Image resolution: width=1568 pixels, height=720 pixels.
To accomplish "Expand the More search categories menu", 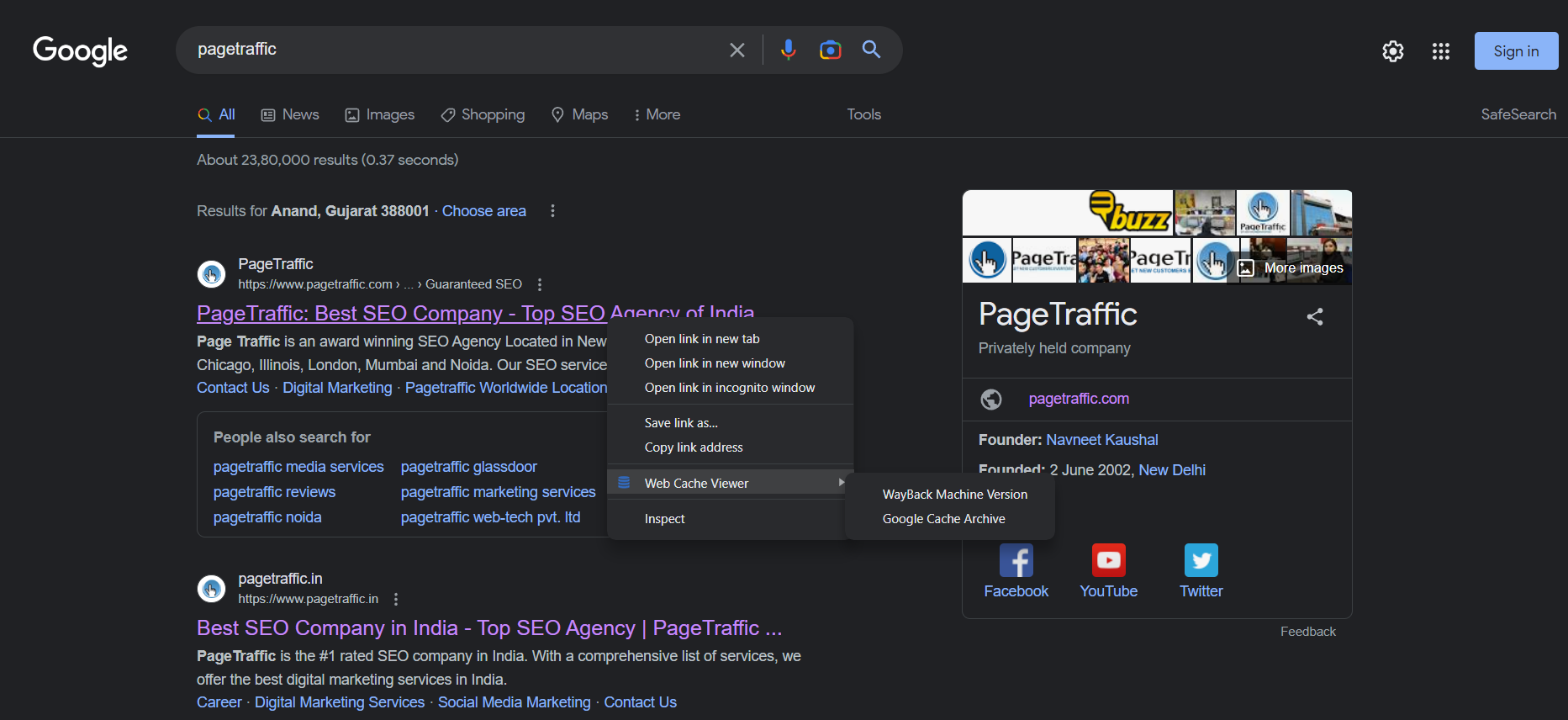I will 657,114.
